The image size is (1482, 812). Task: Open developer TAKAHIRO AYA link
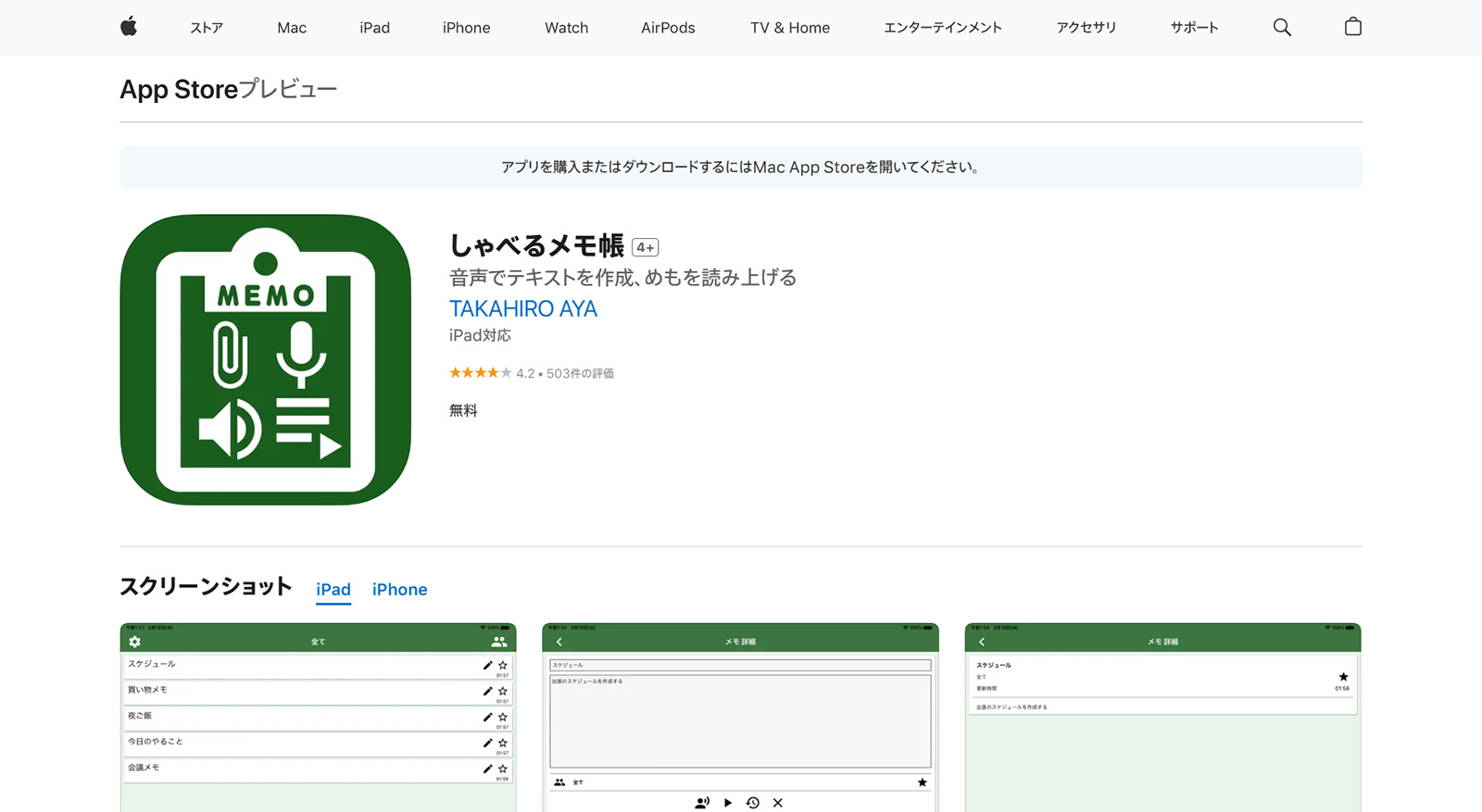(523, 308)
